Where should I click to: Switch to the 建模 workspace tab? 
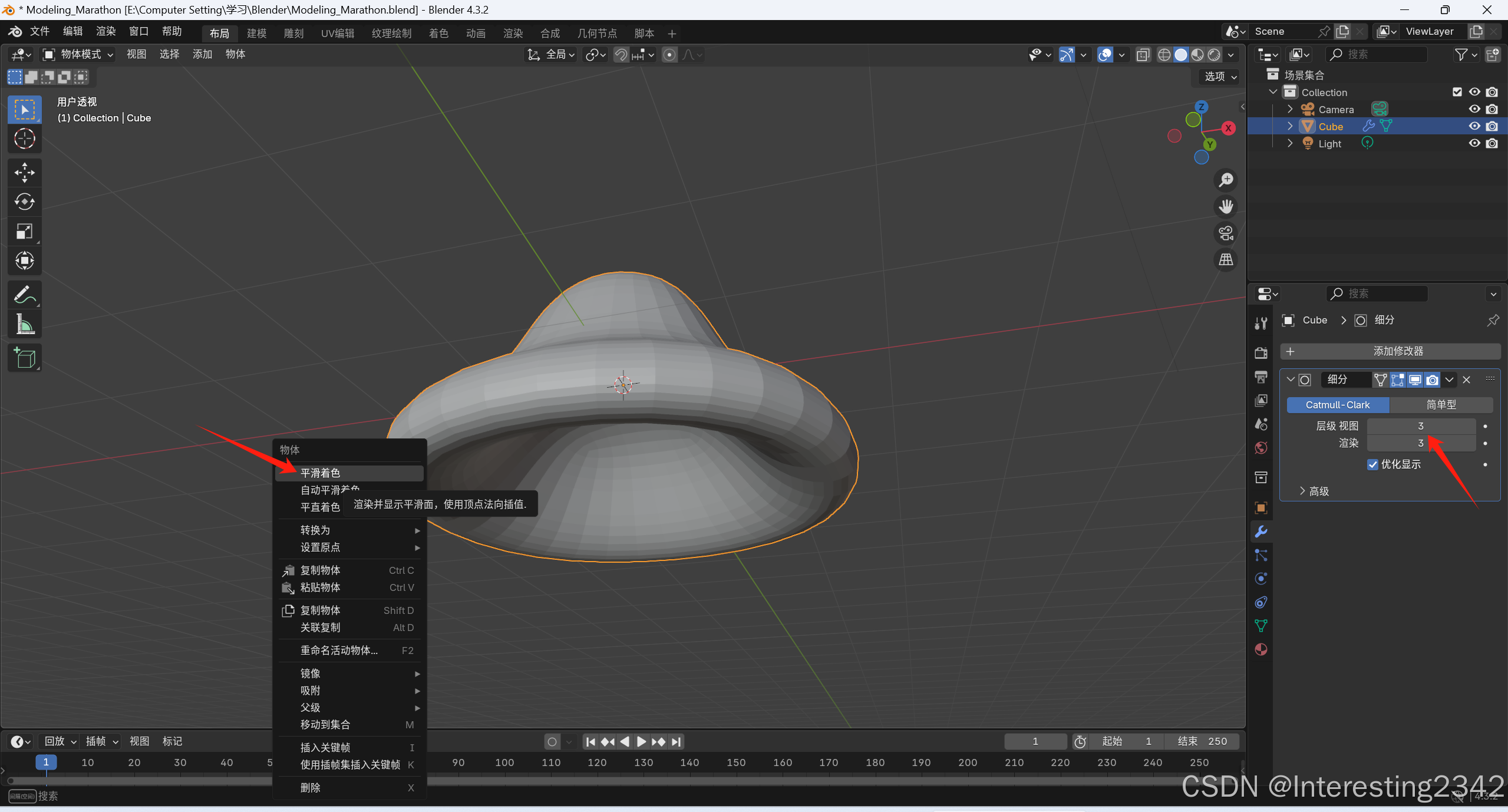click(256, 33)
